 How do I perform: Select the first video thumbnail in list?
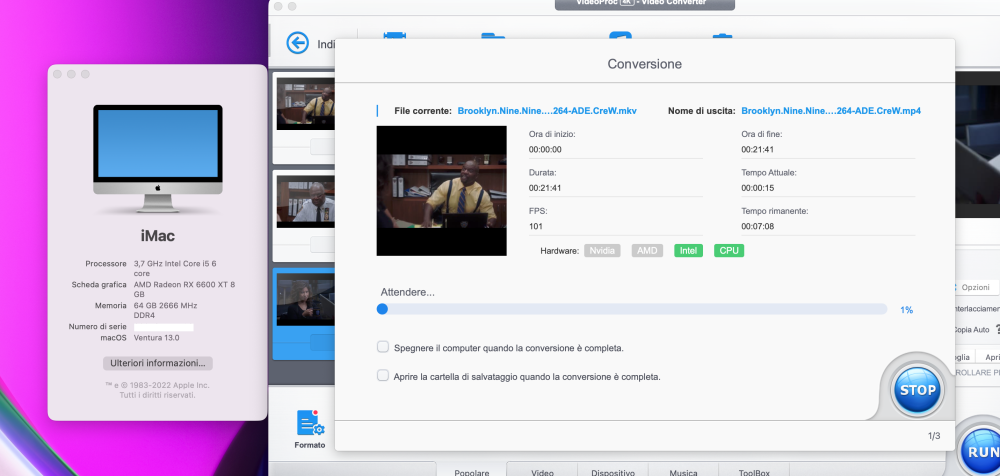click(305, 104)
